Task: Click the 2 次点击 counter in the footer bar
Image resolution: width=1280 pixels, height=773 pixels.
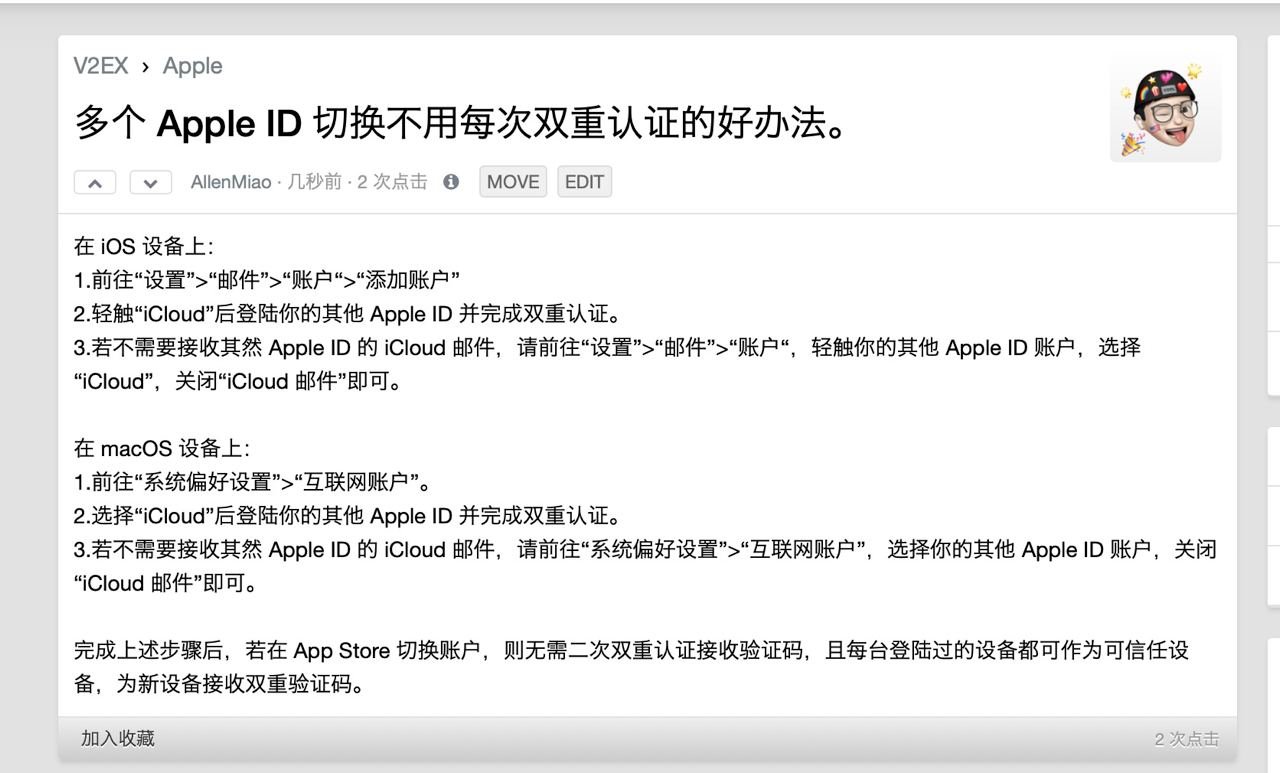Action: pos(1189,737)
